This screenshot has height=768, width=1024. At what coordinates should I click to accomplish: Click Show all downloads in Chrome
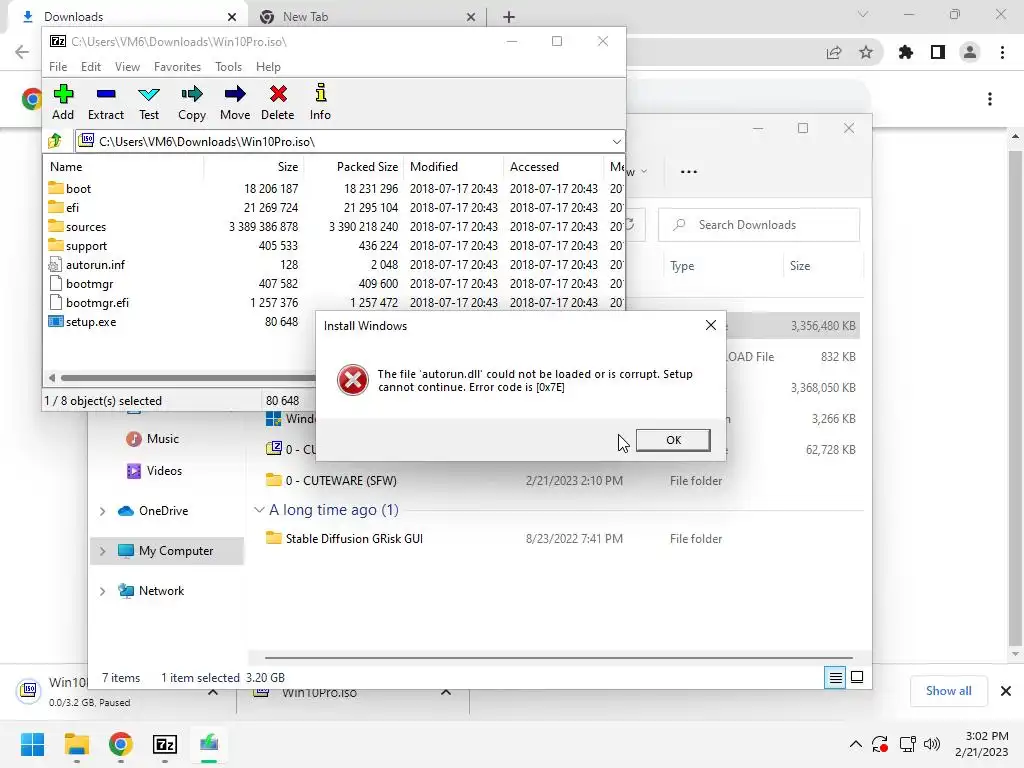948,691
